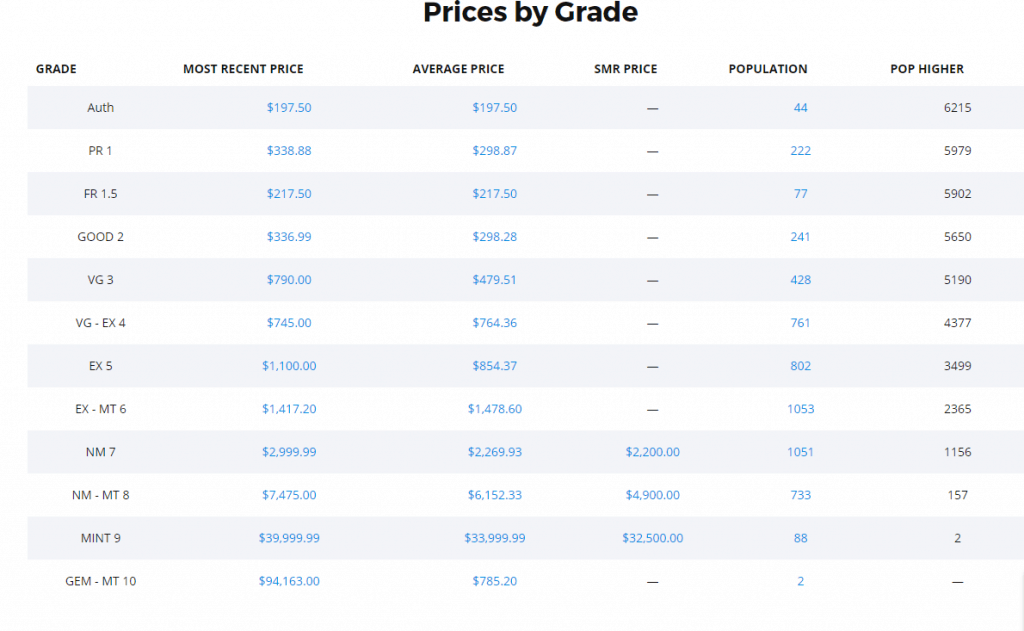
Task: Open NM 7 SMR price $2,200.00
Action: [x=652, y=452]
